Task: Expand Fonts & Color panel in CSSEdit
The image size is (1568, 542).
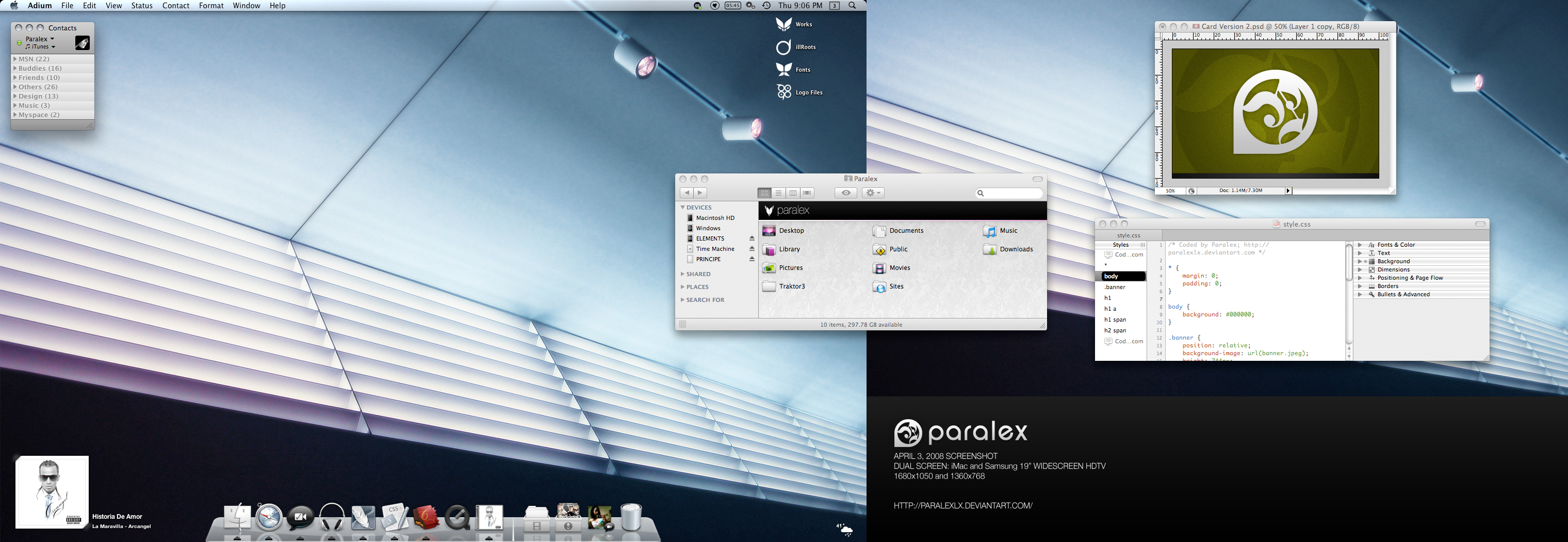Action: coord(1360,245)
